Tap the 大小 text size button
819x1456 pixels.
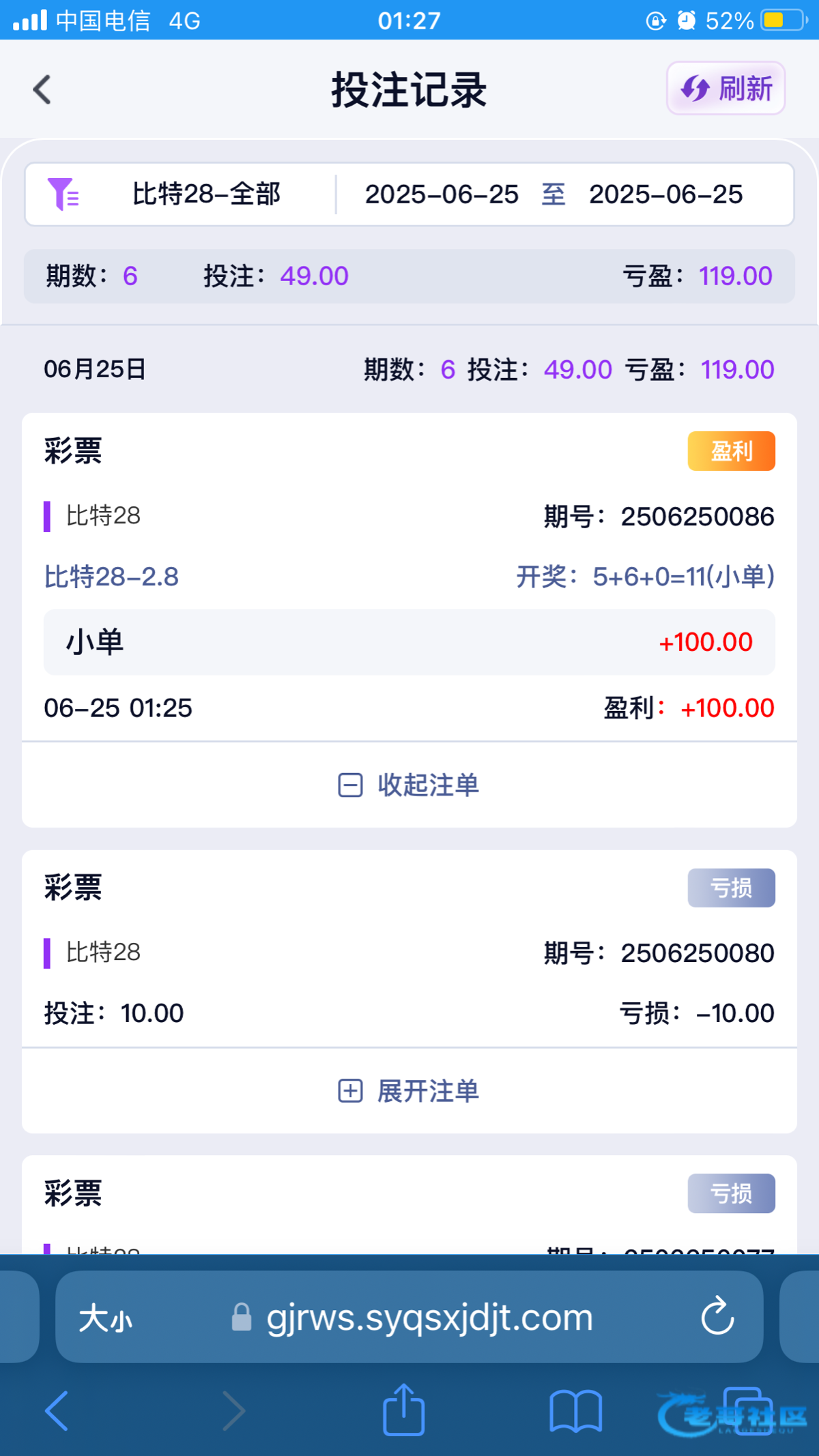[x=105, y=1317]
